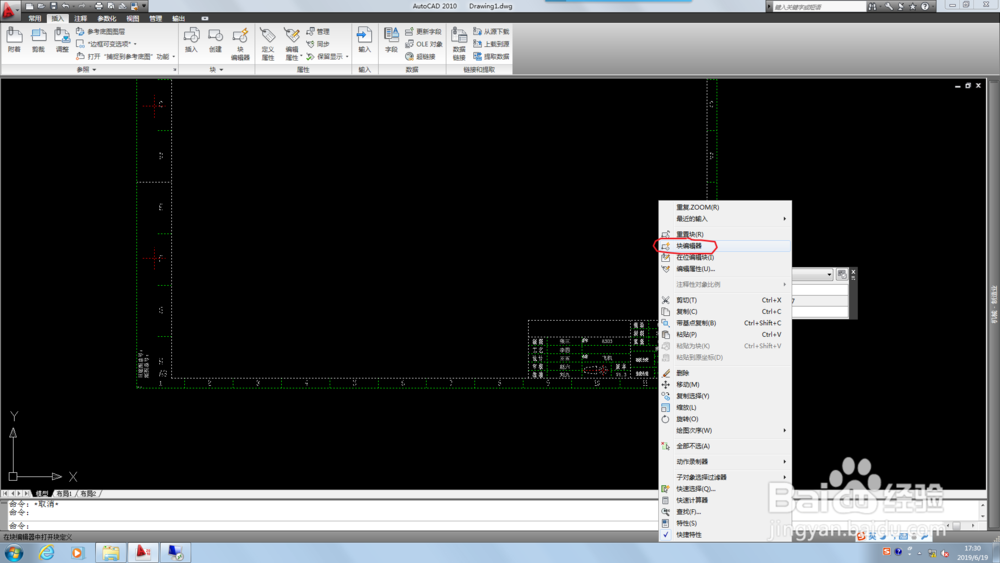Click the 附着 (Attach) ribbon icon
This screenshot has width=1000, height=563.
(x=14, y=40)
